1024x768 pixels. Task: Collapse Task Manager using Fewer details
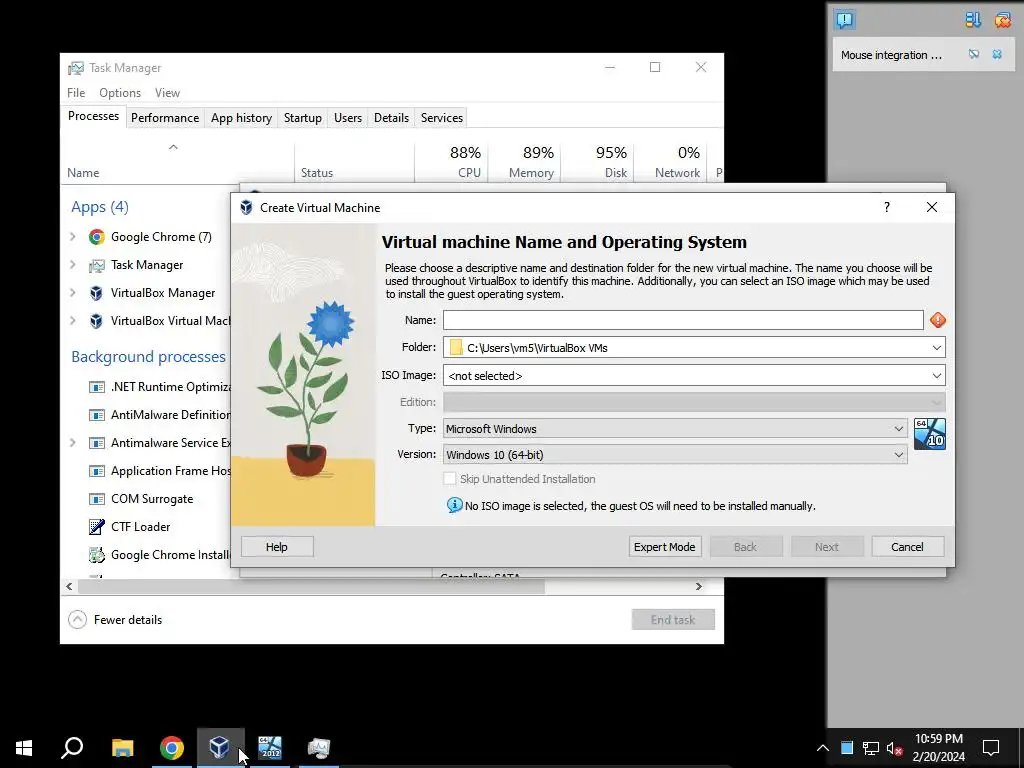[x=116, y=620]
